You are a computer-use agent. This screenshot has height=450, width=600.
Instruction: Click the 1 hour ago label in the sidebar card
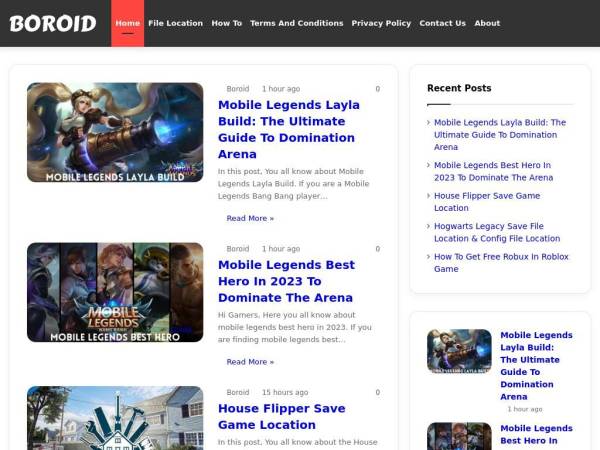(525, 409)
